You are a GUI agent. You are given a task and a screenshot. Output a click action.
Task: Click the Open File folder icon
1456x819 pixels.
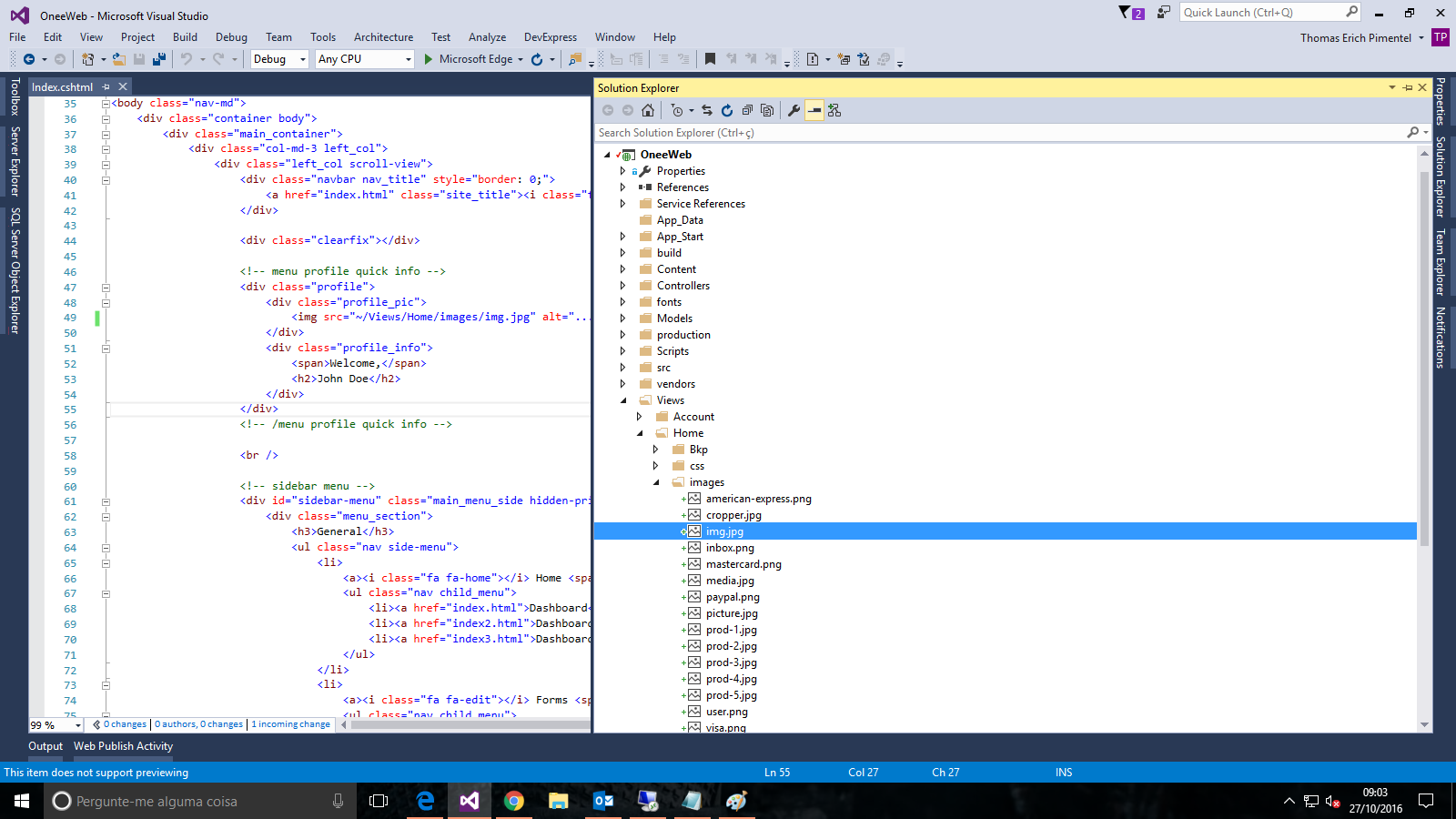118,59
